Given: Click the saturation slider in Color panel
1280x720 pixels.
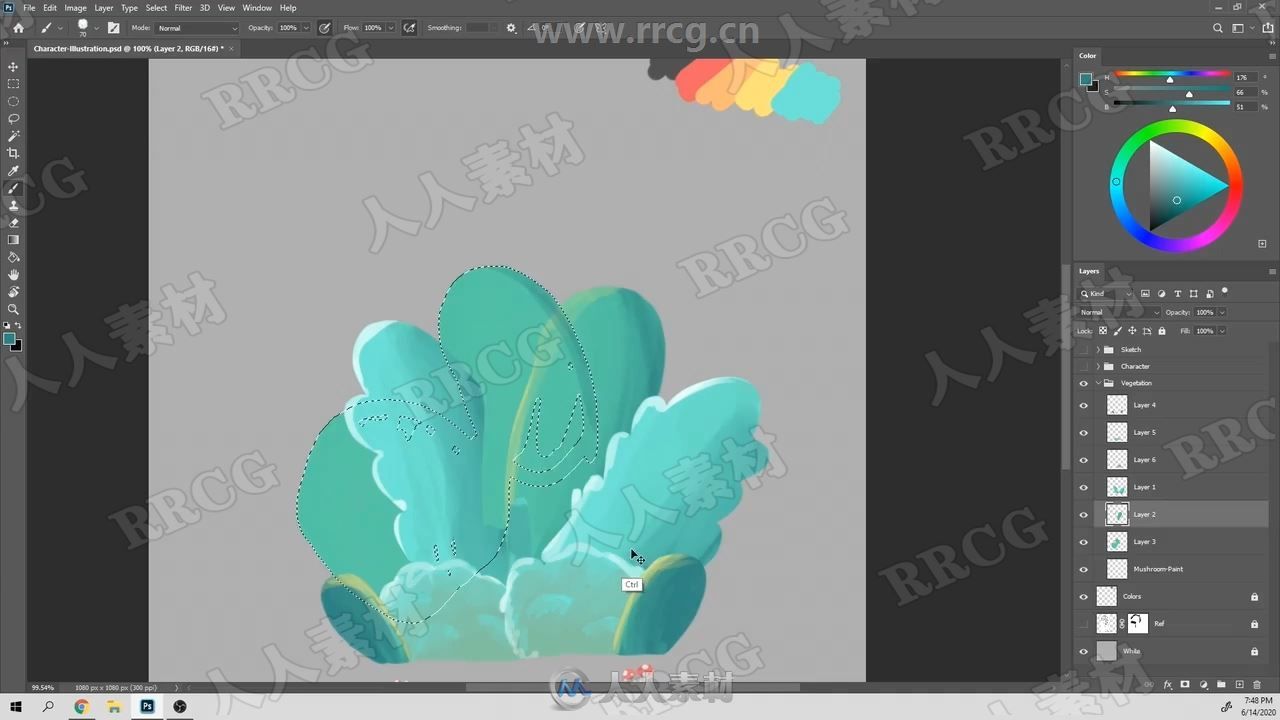Looking at the screenshot, I should pos(1172,90).
